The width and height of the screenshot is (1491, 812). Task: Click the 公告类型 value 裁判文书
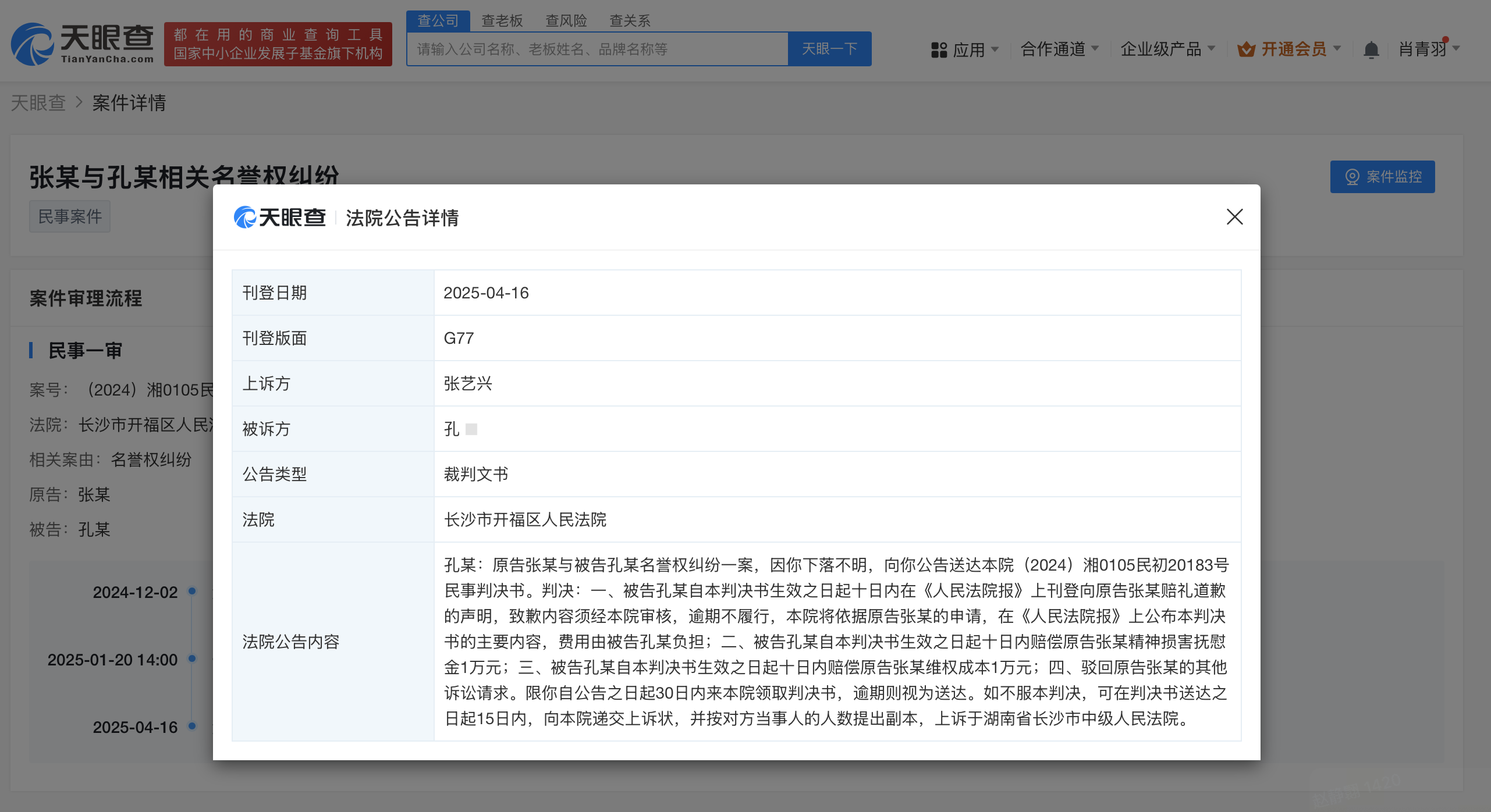tap(476, 474)
